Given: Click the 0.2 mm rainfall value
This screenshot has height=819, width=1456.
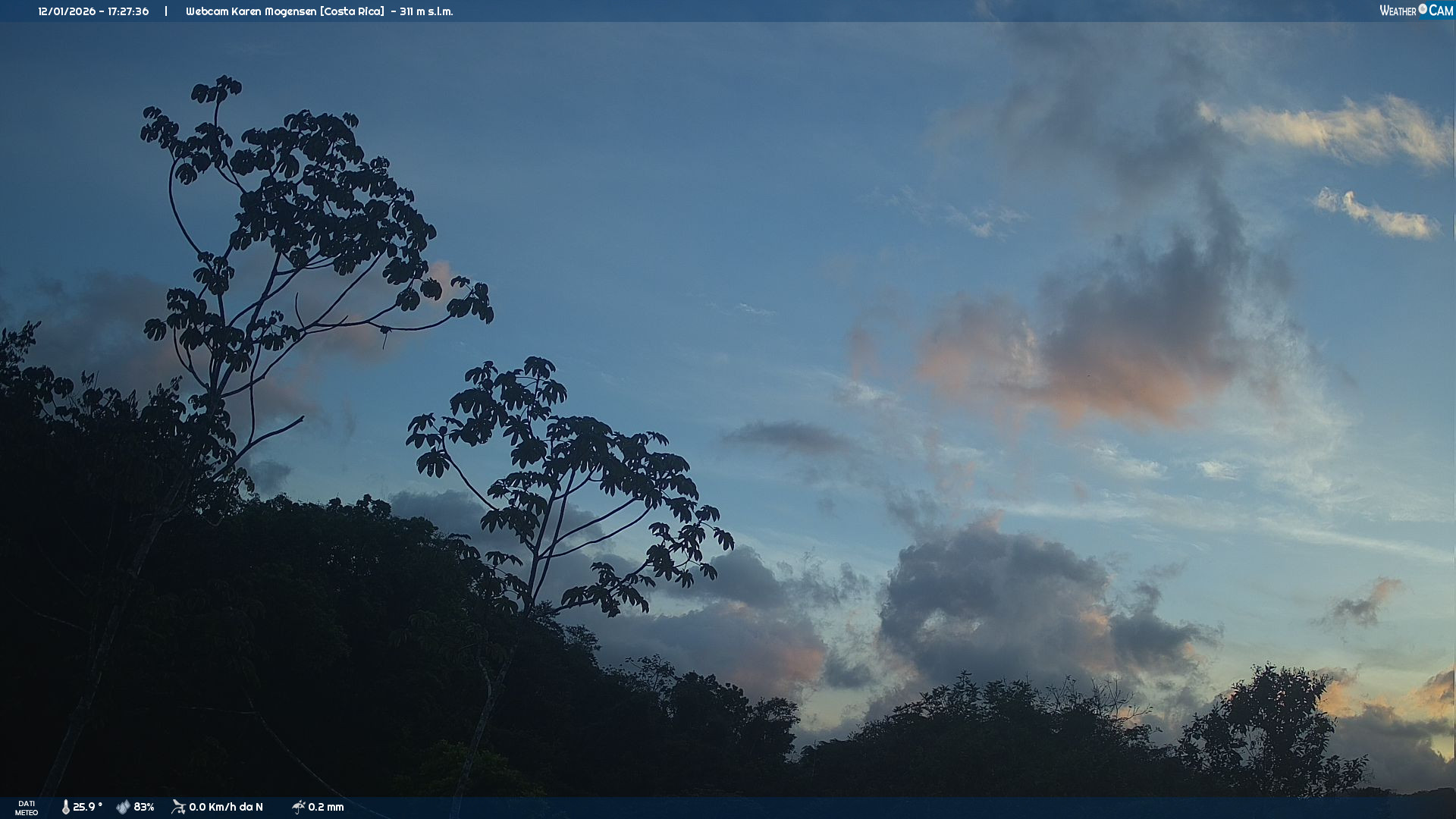Looking at the screenshot, I should [326, 807].
